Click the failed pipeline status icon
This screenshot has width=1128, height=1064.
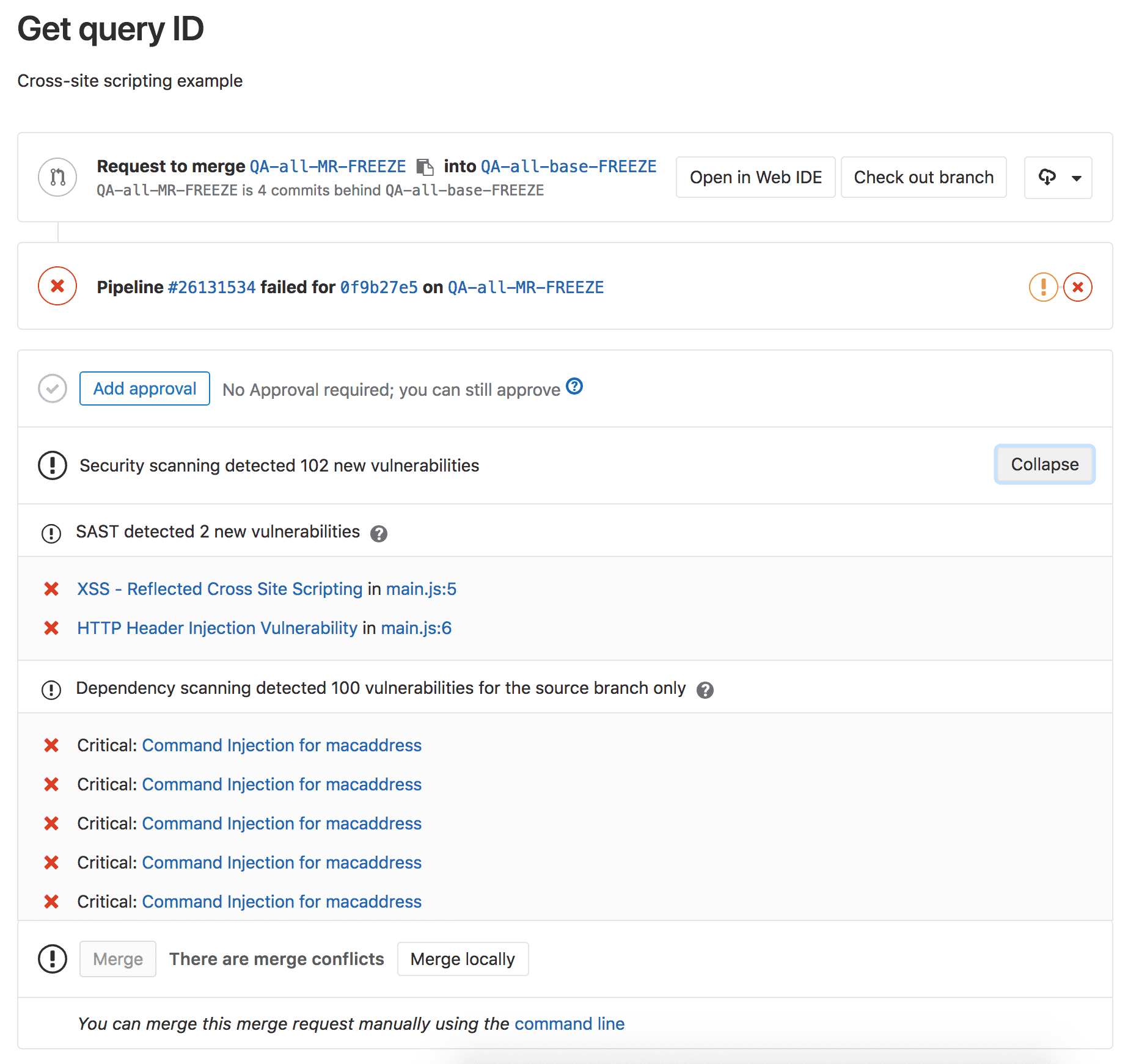tap(57, 286)
